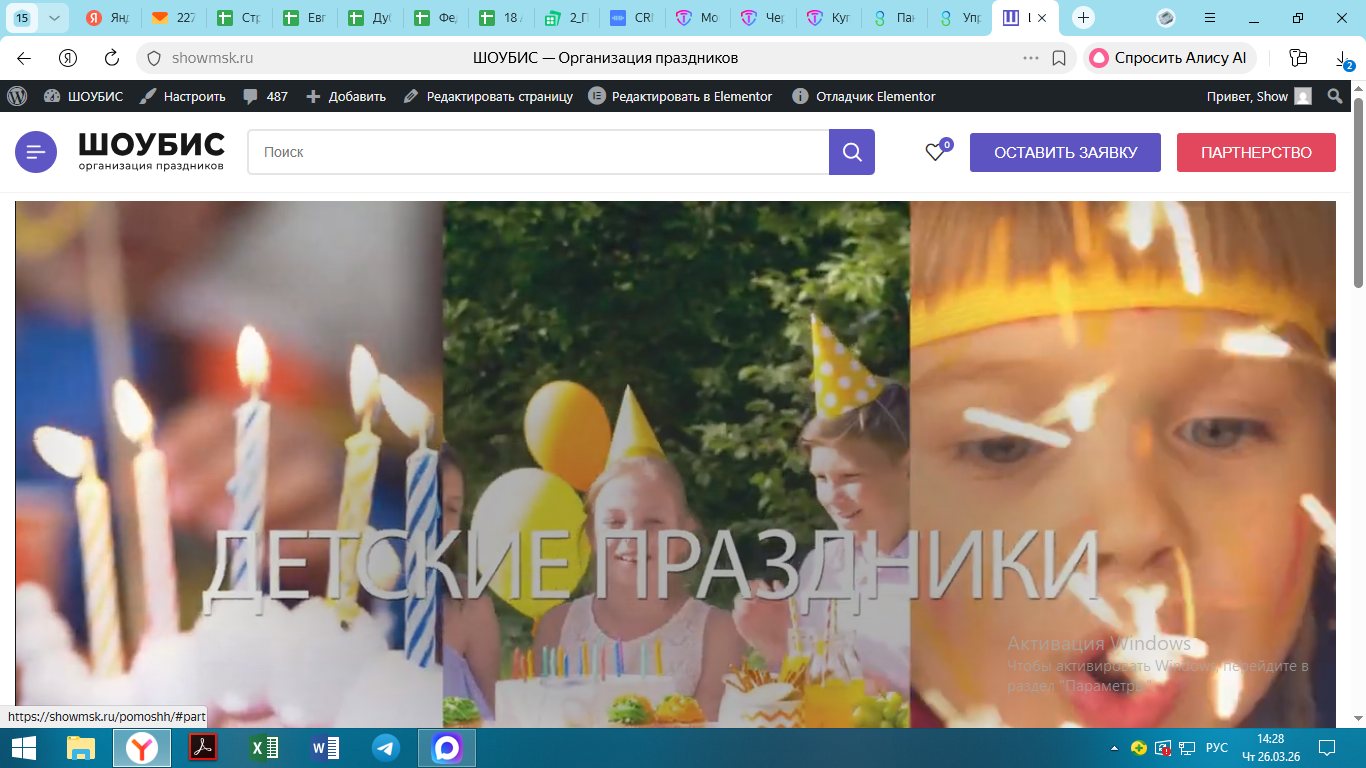Submit search with the magnifier button
Image resolution: width=1366 pixels, height=768 pixels.
pos(852,152)
